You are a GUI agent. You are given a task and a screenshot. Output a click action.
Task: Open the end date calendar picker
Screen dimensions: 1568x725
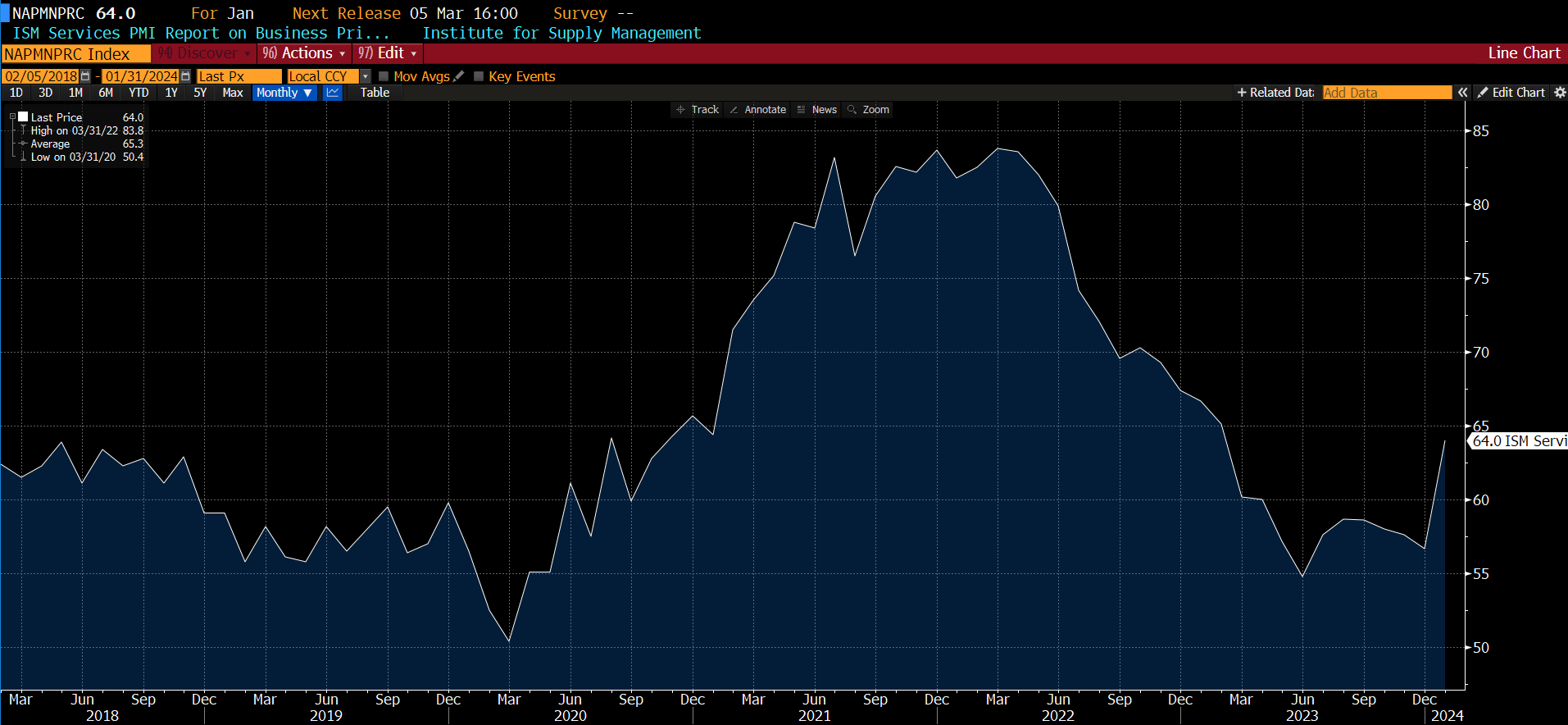pyautogui.click(x=185, y=76)
